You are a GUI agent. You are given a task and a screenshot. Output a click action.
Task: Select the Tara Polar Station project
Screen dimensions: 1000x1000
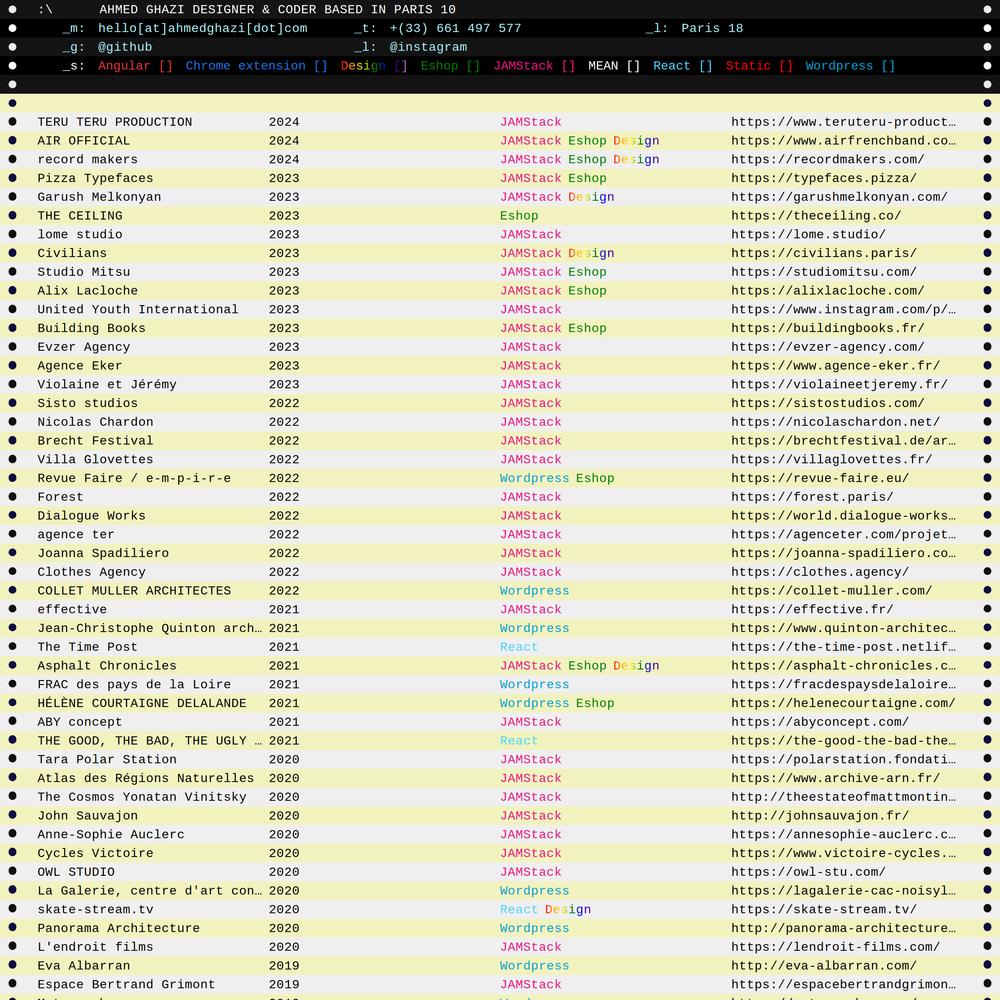[107, 760]
